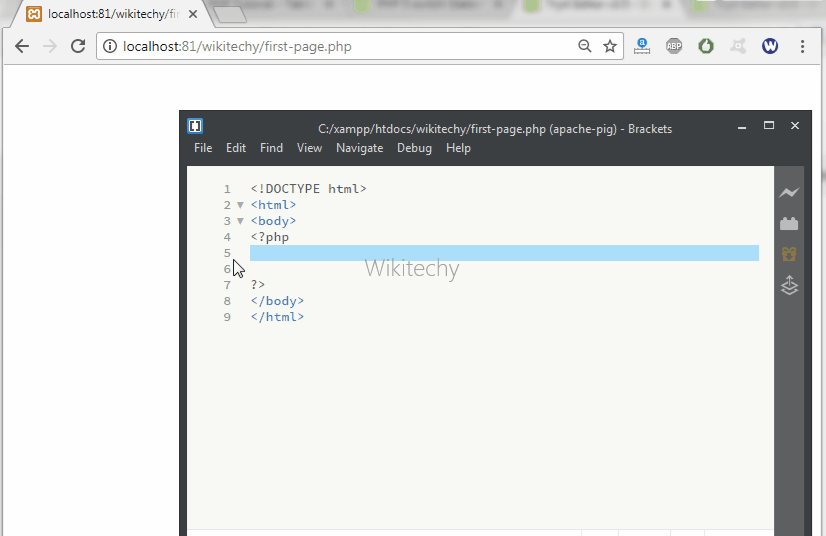The width and height of the screenshot is (826, 536).
Task: Open the Navigate menu in Brackets
Action: pyautogui.click(x=359, y=148)
